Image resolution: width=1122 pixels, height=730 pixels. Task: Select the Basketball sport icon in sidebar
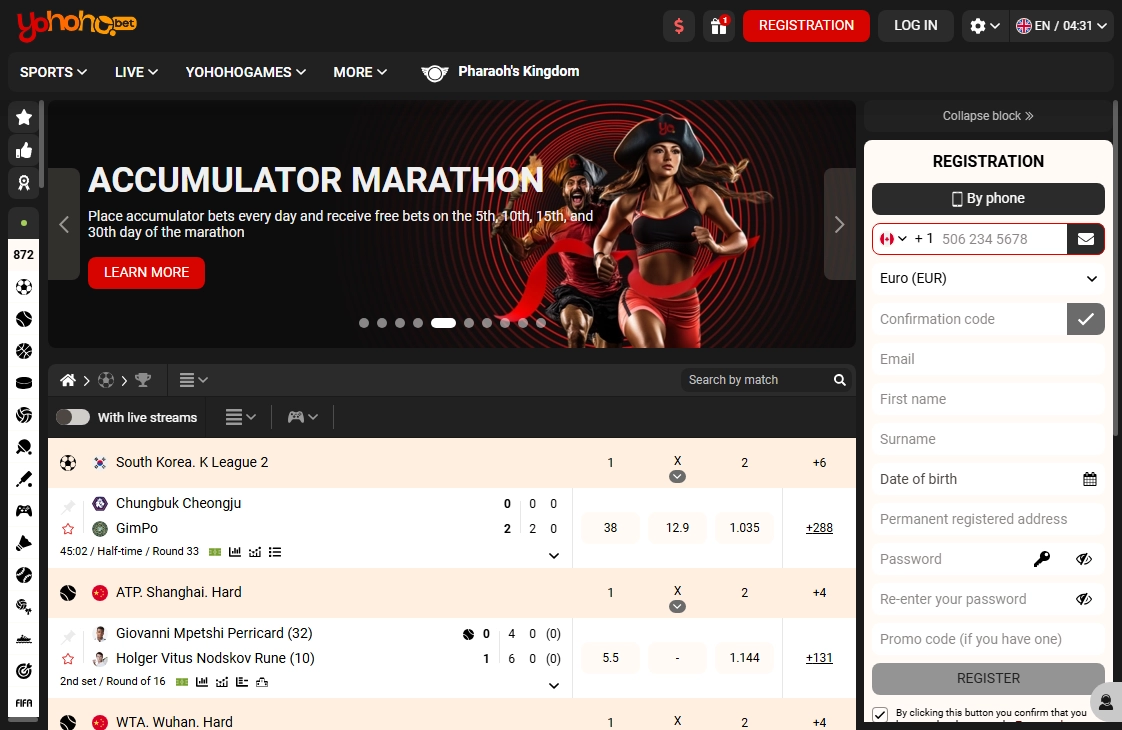24,351
